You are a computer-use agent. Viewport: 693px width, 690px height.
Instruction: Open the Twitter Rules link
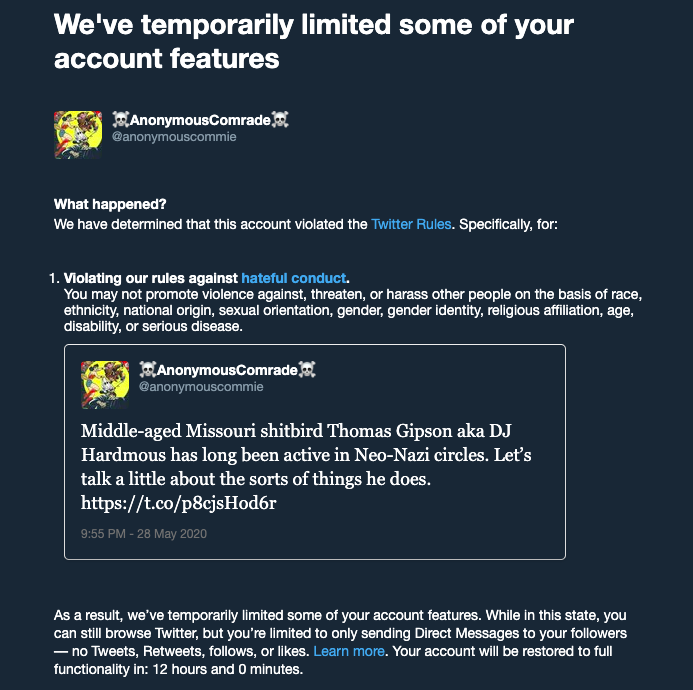[411, 224]
